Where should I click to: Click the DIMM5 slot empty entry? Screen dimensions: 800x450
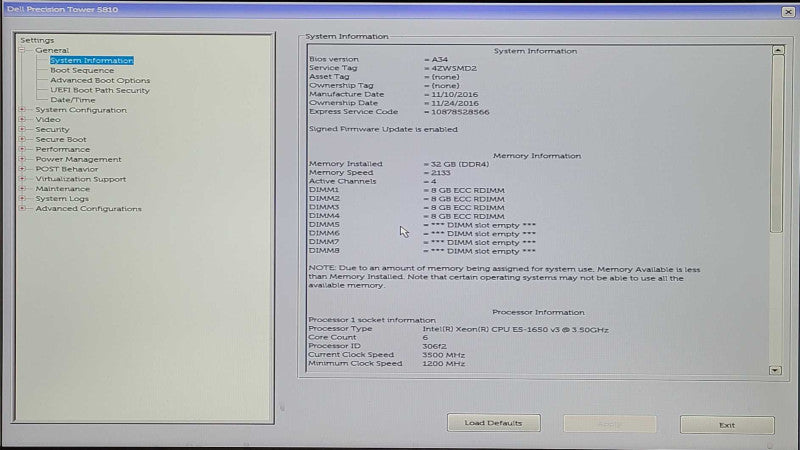click(x=483, y=225)
